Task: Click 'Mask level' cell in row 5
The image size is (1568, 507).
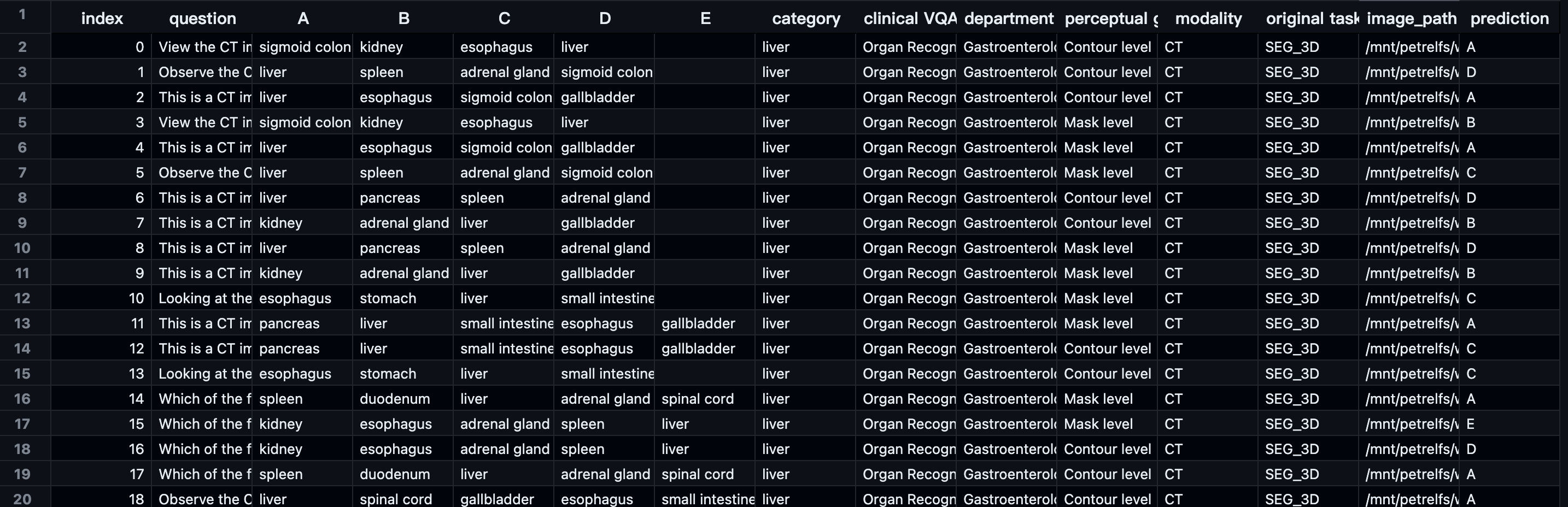Action: pos(1097,122)
